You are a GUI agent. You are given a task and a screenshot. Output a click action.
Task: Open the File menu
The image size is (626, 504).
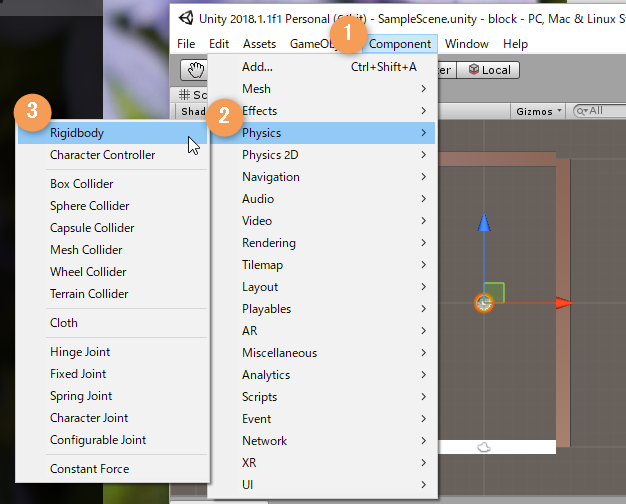186,44
